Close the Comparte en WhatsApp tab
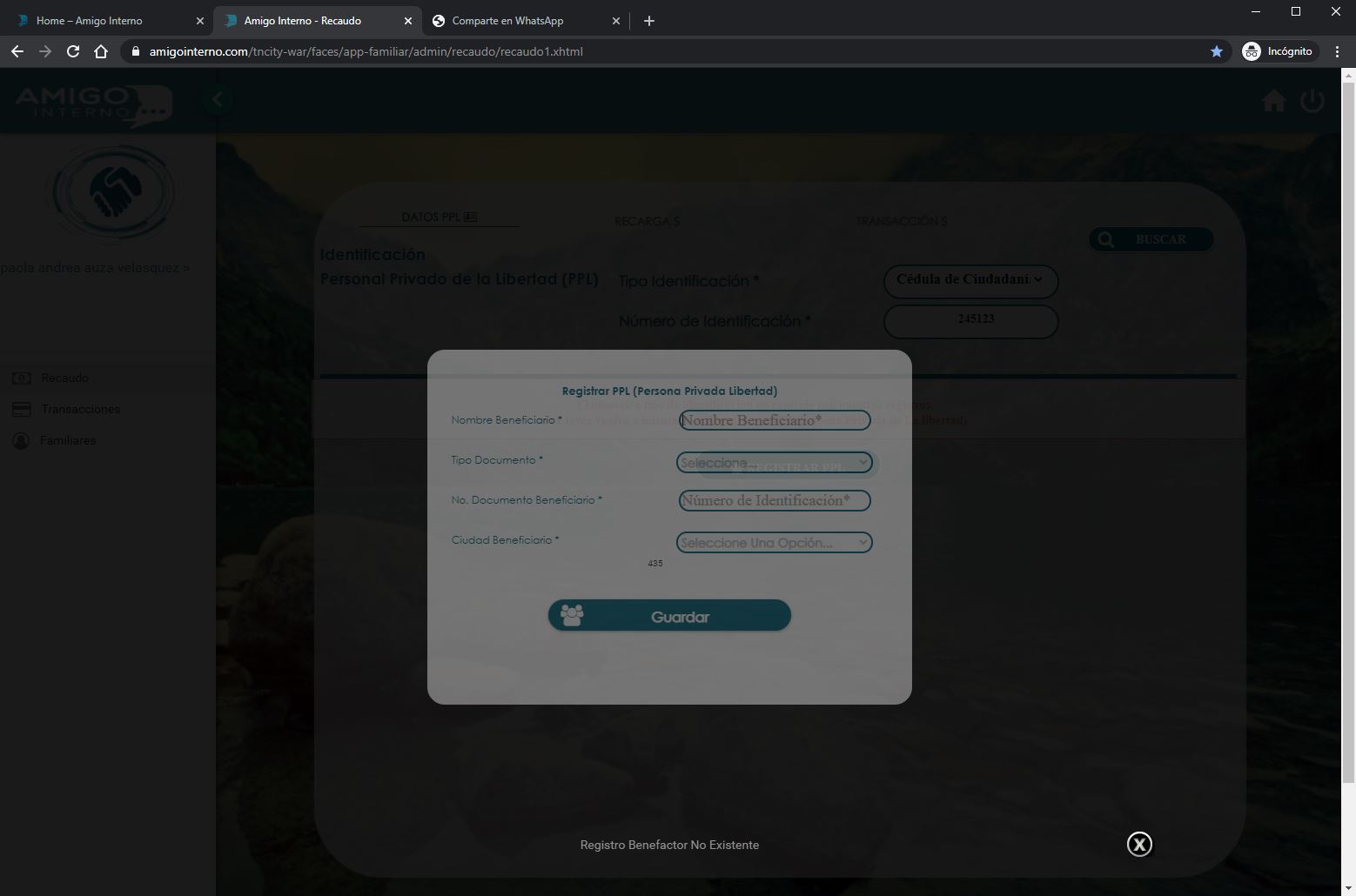Screen dimensions: 1356x896 click(x=615, y=21)
